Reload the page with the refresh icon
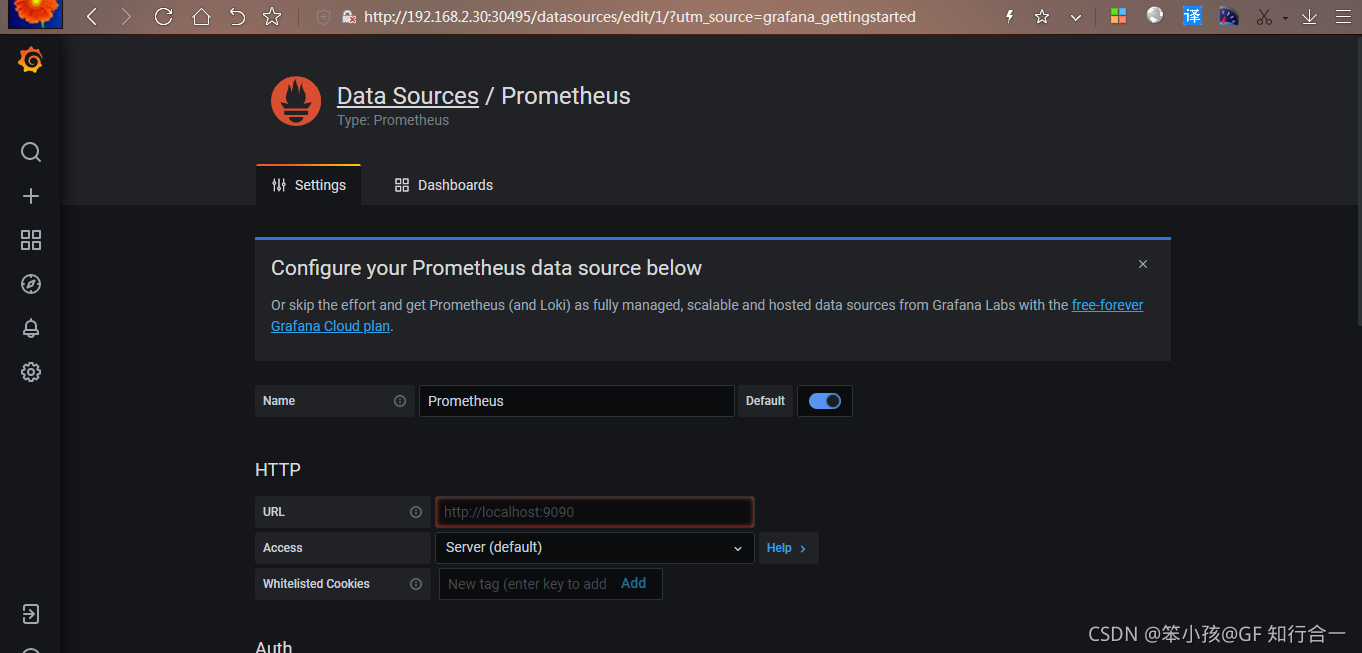 click(164, 16)
